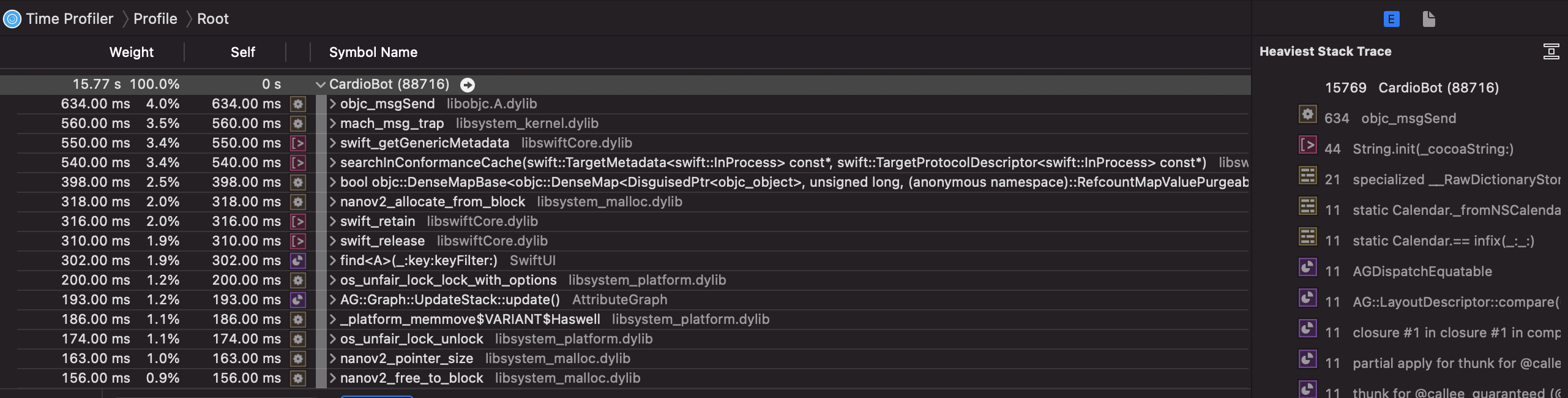Screen dimensions: 1568x398
Task: Click the libsystem_kernel.dylib library label
Action: (528, 124)
